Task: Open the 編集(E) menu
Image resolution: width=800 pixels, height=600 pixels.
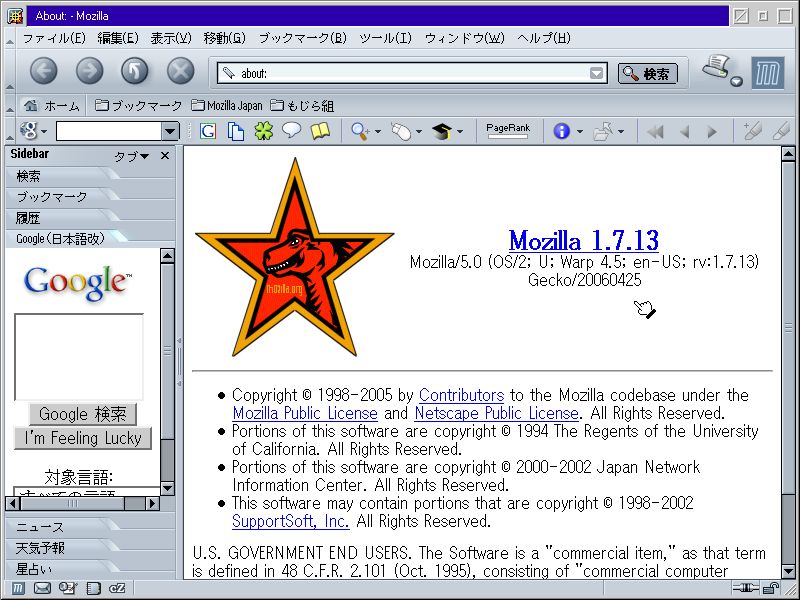Action: 118,38
